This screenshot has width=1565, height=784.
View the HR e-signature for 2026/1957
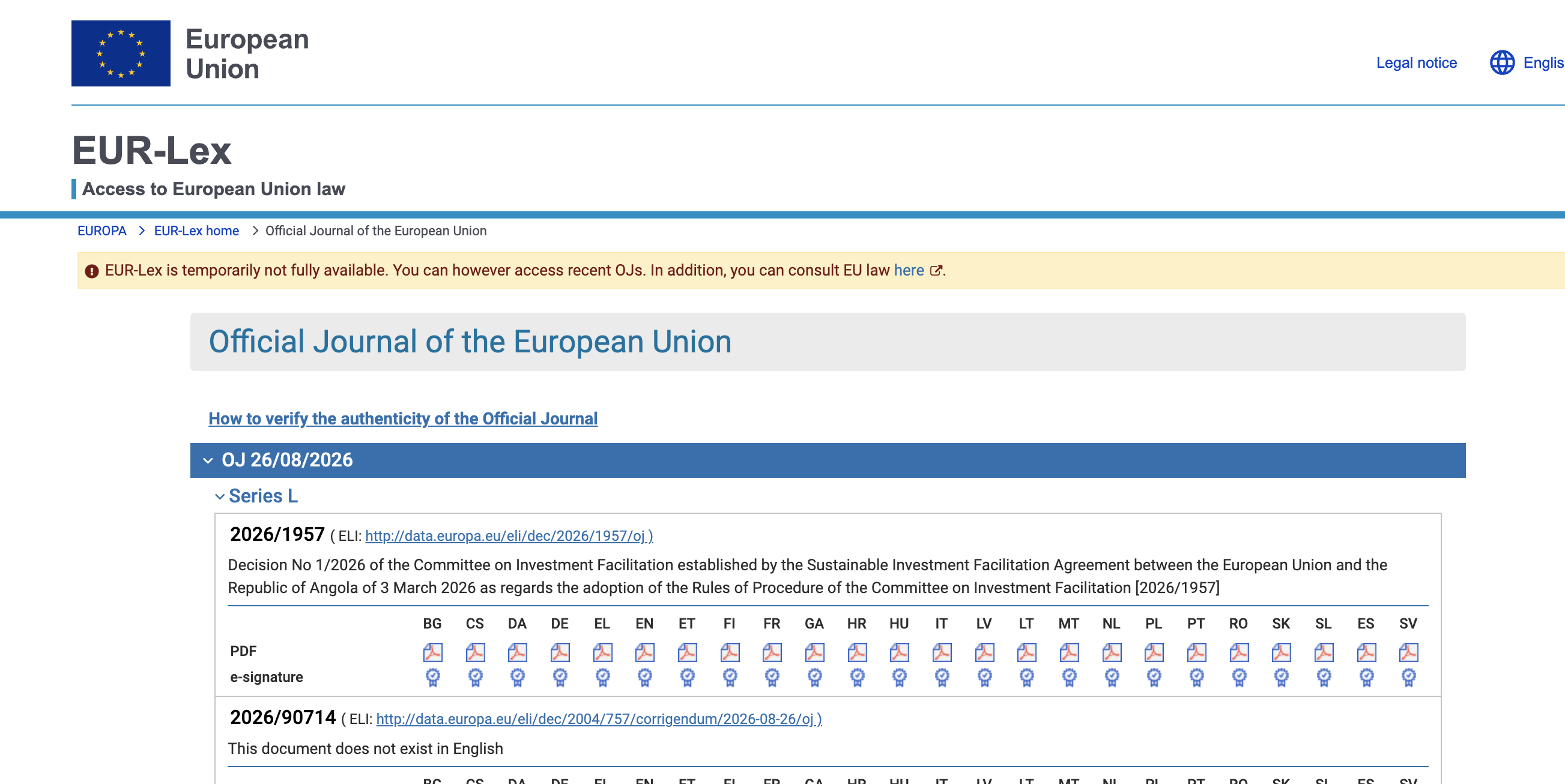[x=857, y=677]
